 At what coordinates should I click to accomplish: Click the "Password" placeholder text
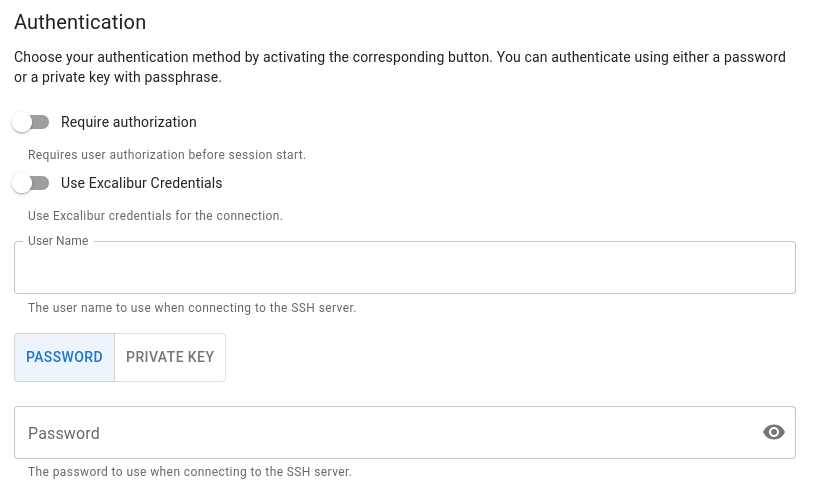(x=64, y=433)
